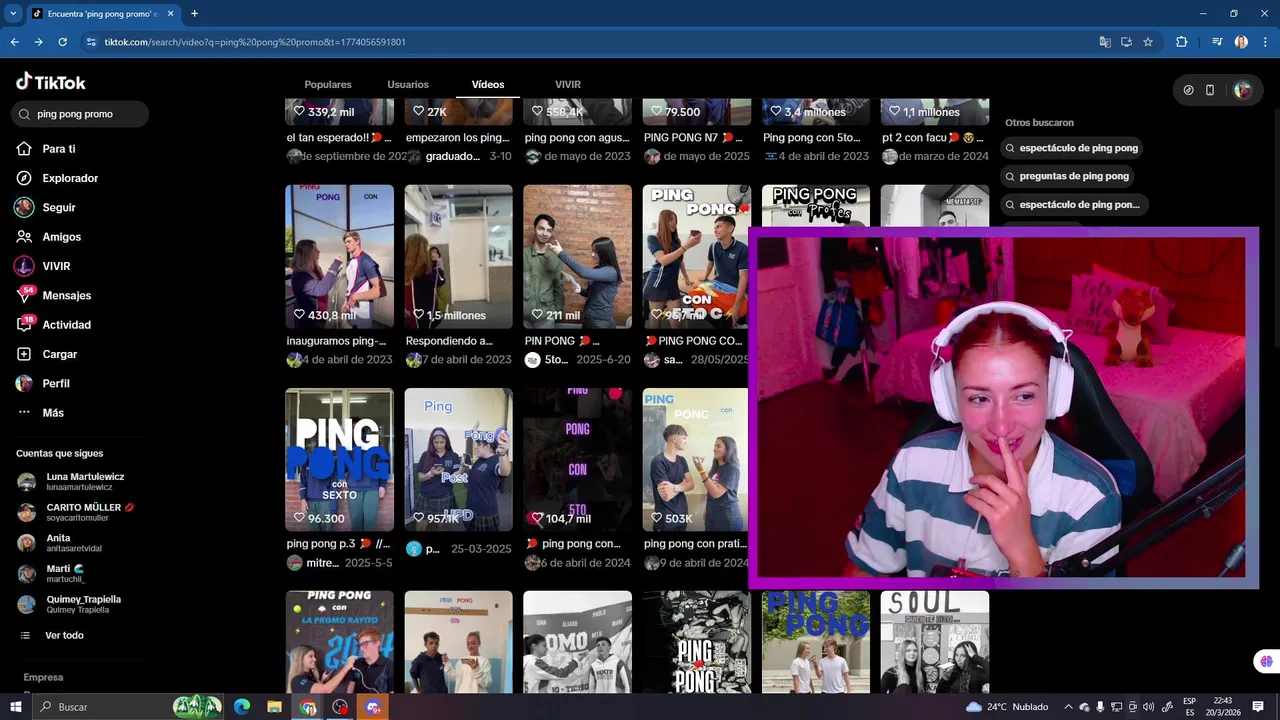
Task: Search suggestion espectáculo de ping pong
Action: tap(1072, 148)
